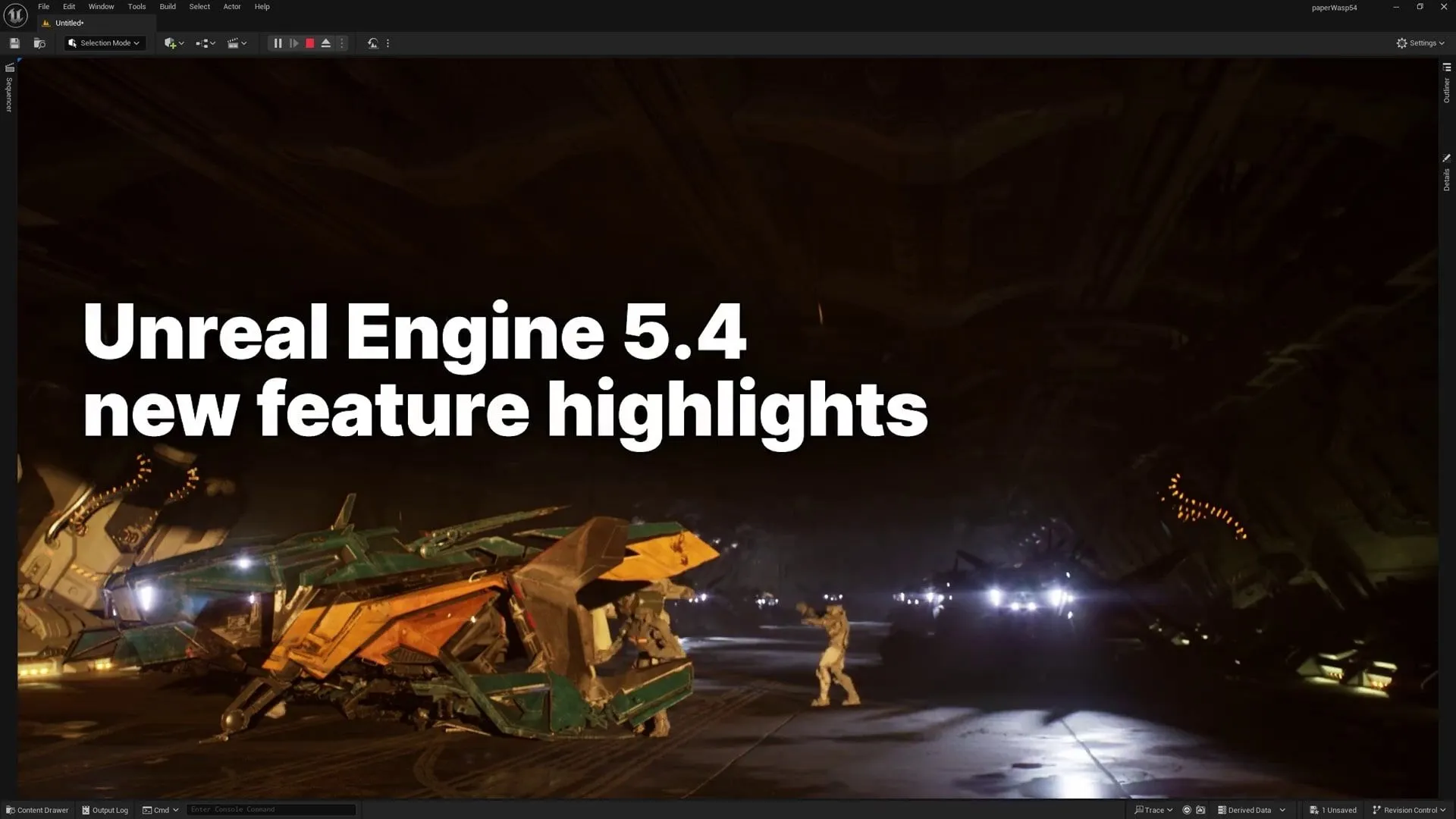The image size is (1456, 819).
Task: Open the Content Drawer
Action: (x=37, y=810)
